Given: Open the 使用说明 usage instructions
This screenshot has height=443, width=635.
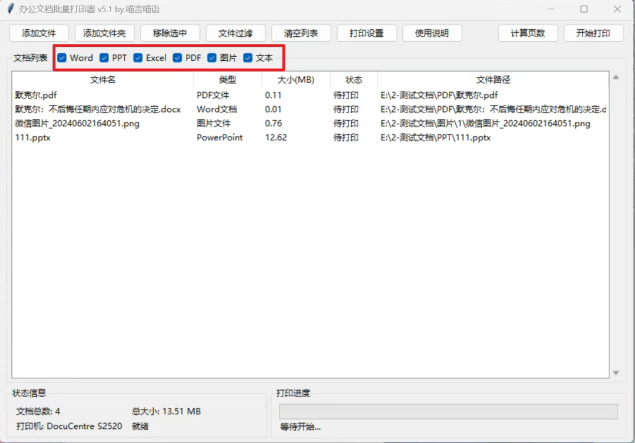Looking at the screenshot, I should tap(432, 33).
